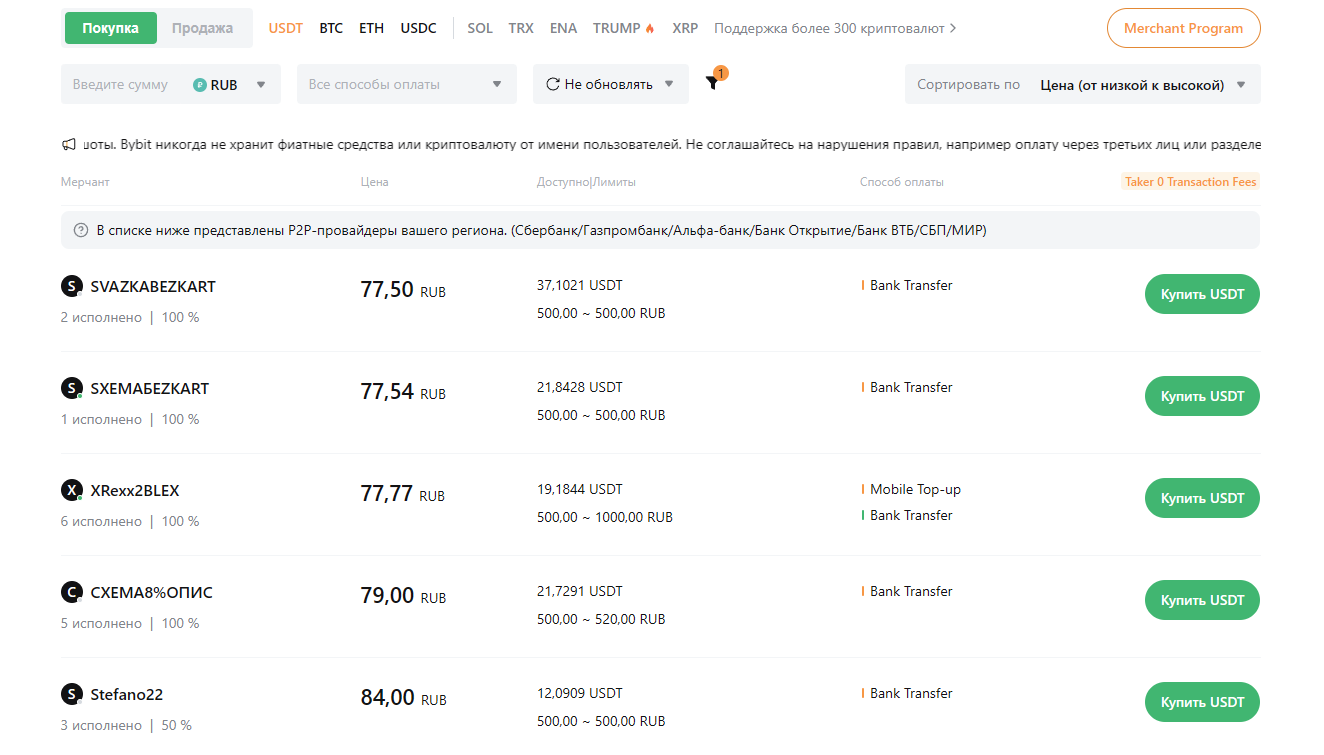Click the 77,77 RUB price
1324x755 pixels.
pyautogui.click(x=403, y=495)
